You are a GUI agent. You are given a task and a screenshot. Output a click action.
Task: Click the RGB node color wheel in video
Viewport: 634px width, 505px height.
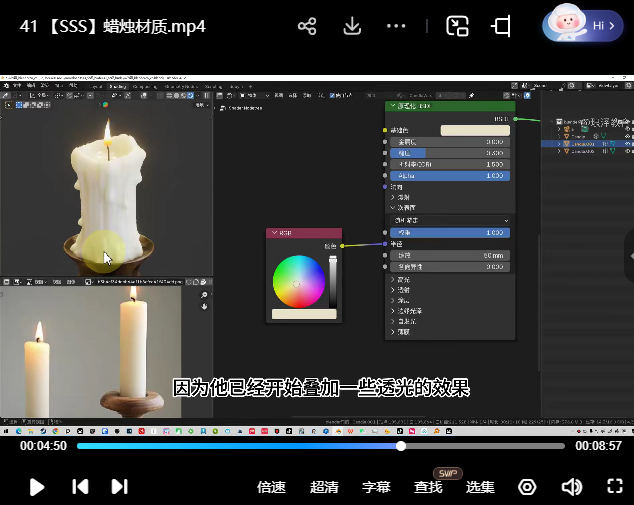297,280
